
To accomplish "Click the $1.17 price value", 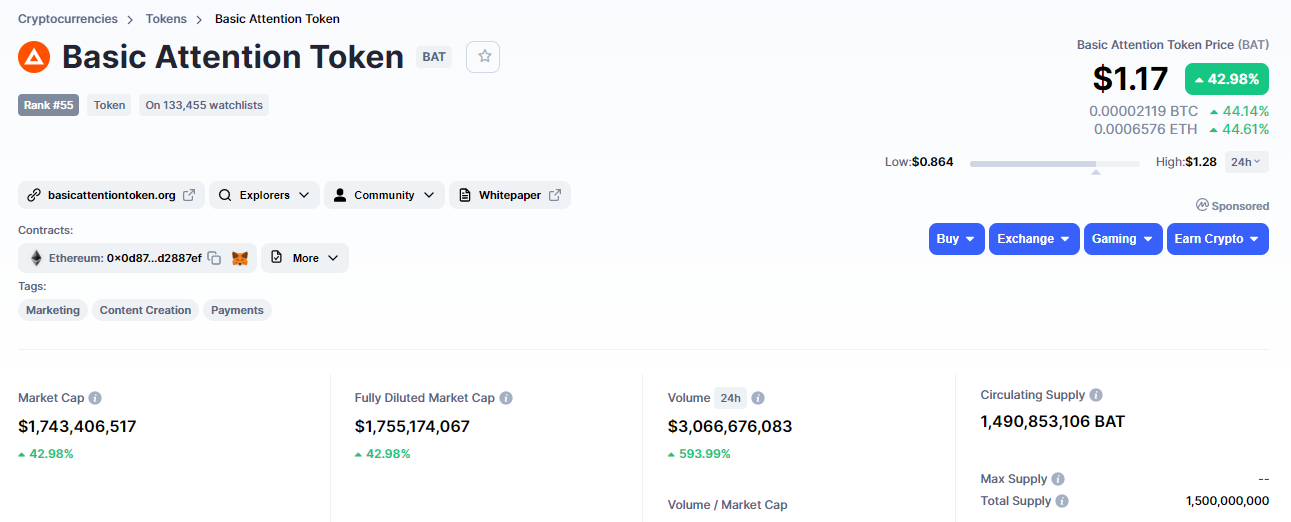I will (1130, 79).
